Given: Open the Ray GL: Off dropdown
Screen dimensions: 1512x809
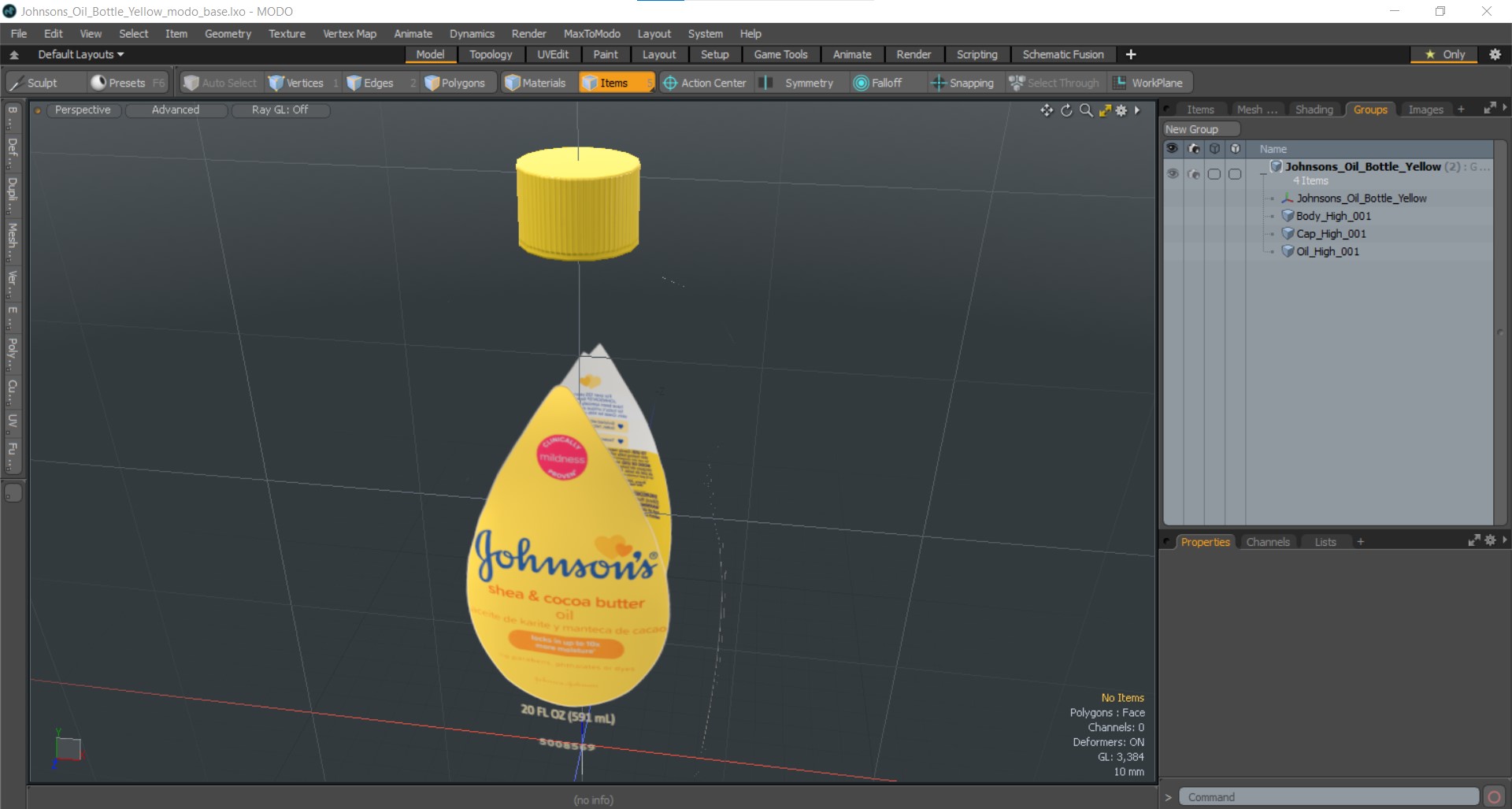Looking at the screenshot, I should (x=280, y=110).
